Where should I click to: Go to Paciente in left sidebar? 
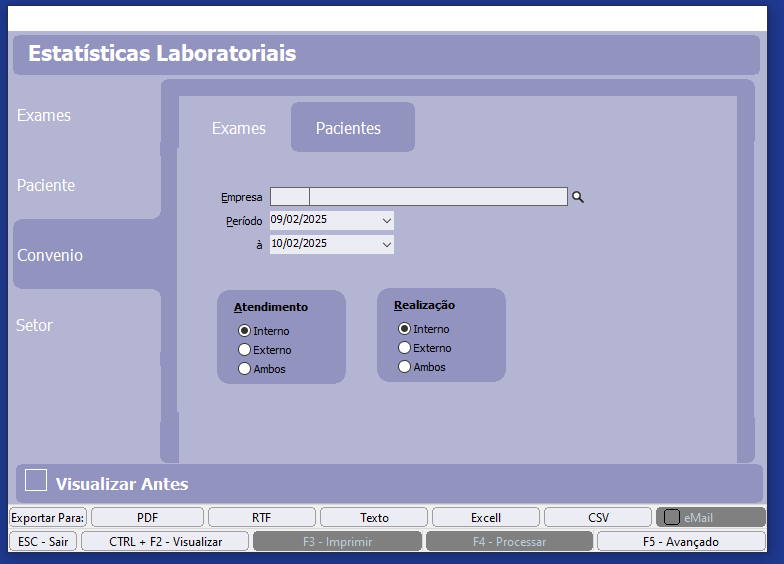tap(46, 185)
